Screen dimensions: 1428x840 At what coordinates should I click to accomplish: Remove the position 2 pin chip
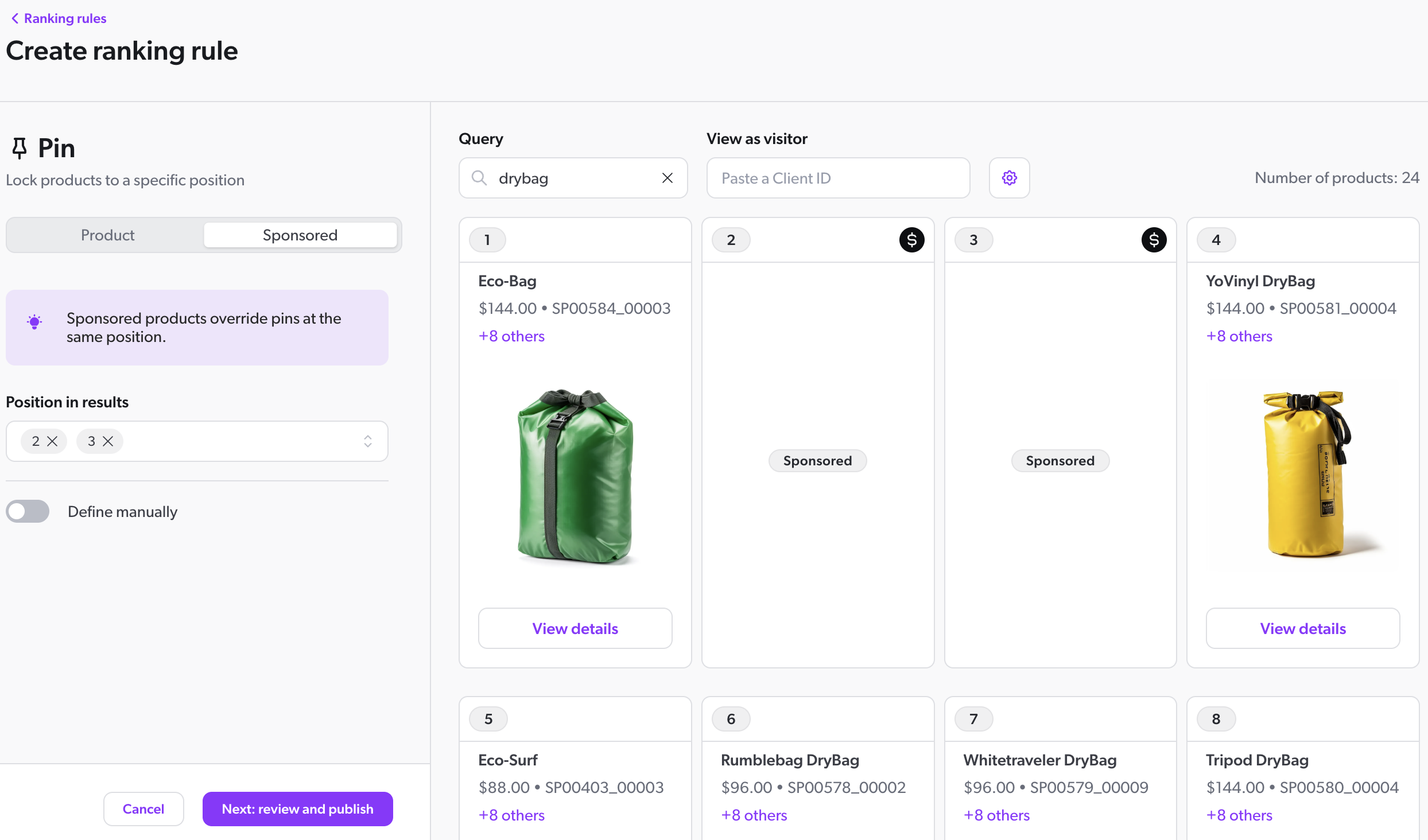(x=53, y=441)
